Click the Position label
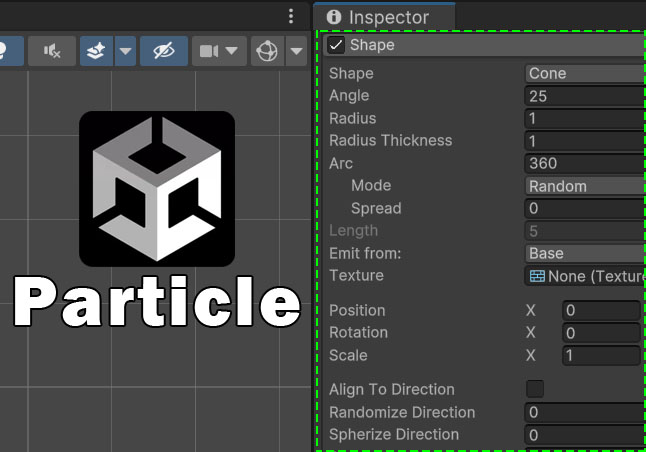 [x=357, y=310]
